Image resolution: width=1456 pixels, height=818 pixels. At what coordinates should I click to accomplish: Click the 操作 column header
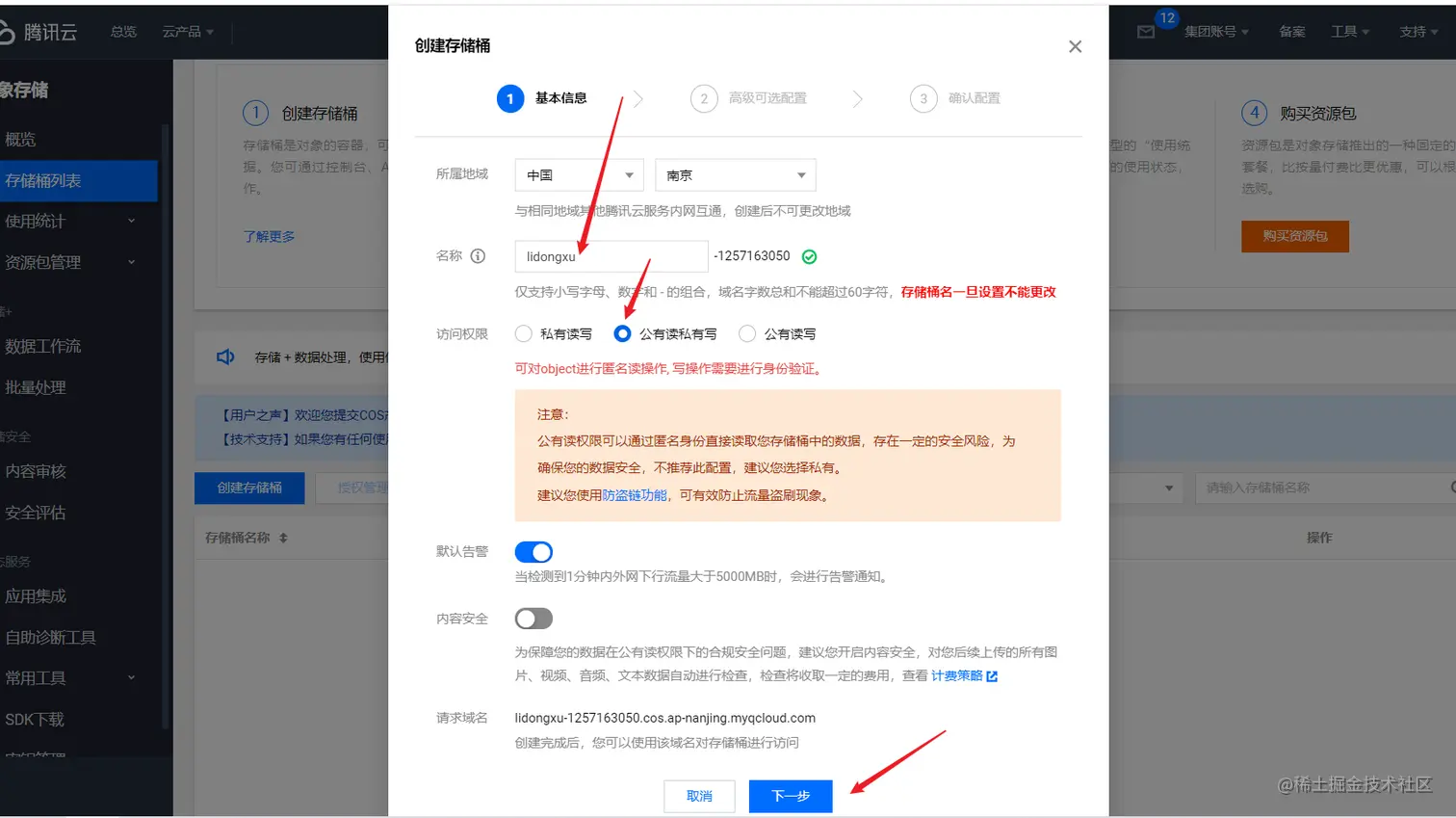tap(1319, 538)
